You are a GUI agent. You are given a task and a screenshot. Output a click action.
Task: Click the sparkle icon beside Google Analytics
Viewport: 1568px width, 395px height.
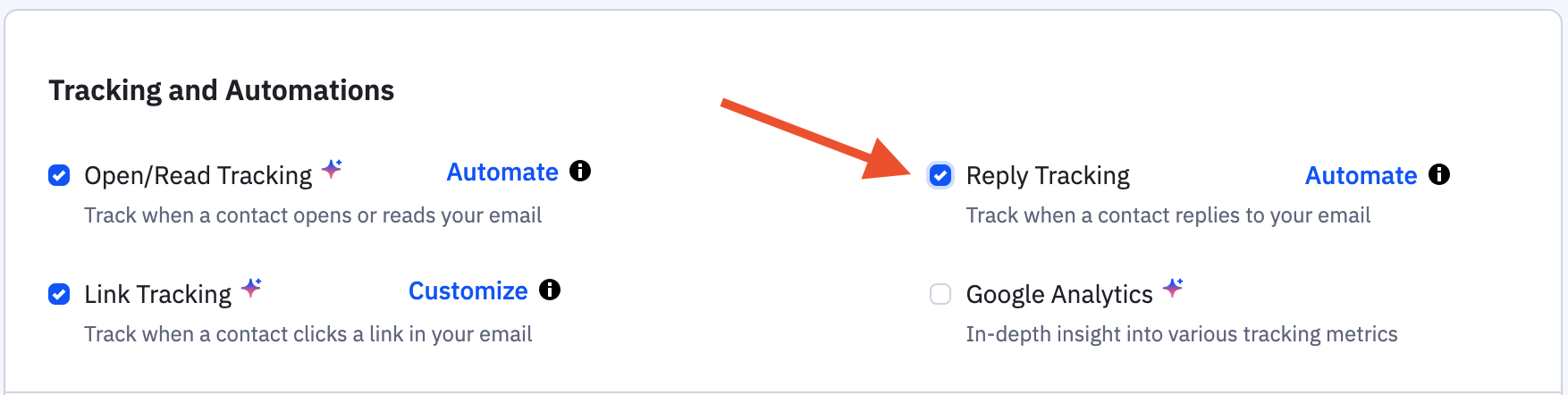tap(1173, 287)
